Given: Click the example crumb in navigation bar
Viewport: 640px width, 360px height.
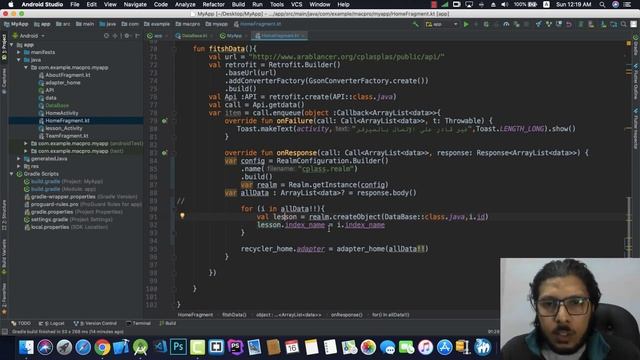Looking at the screenshot, I should tap(157, 24).
